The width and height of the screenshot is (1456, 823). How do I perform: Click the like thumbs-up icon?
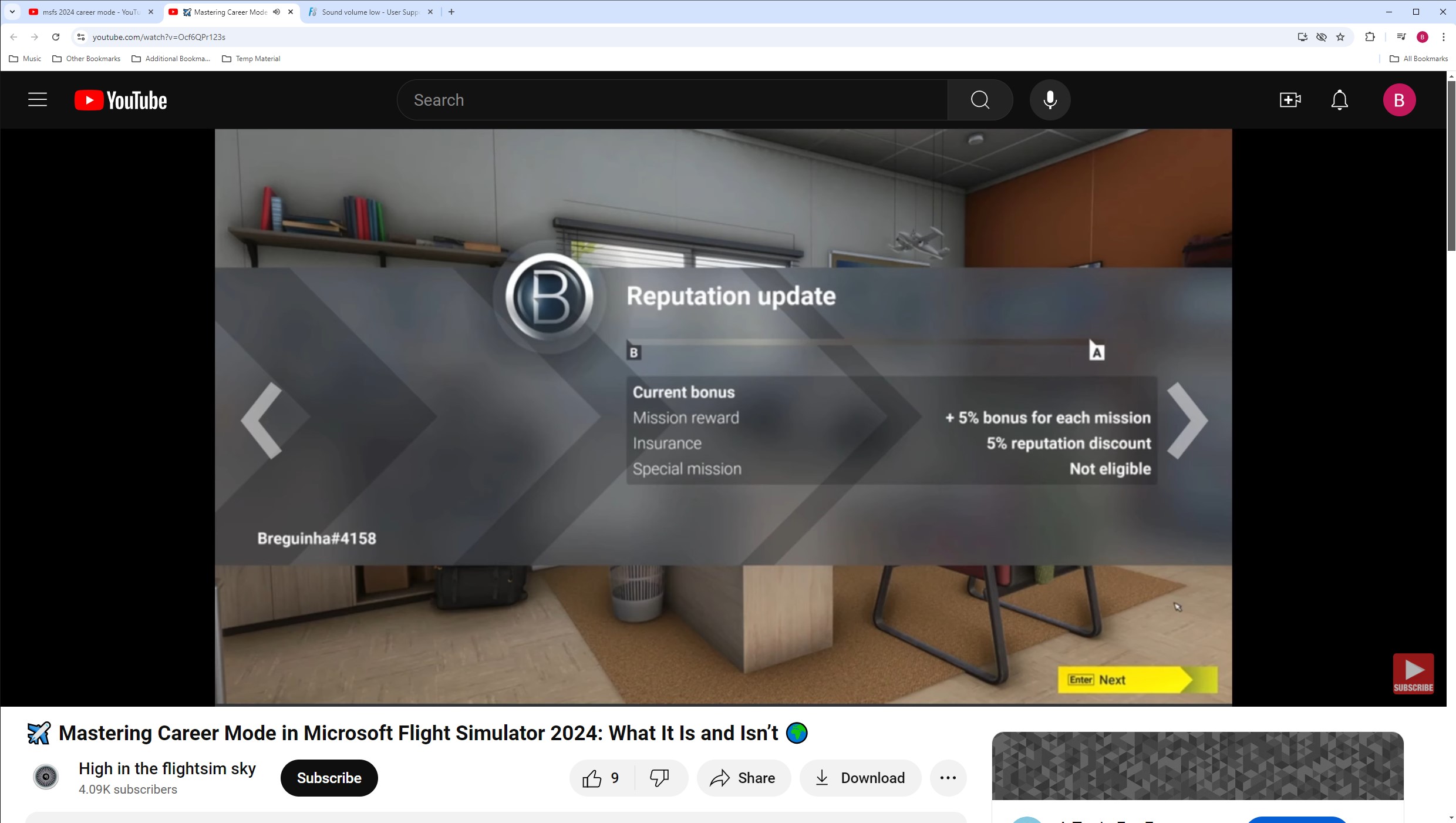592,777
